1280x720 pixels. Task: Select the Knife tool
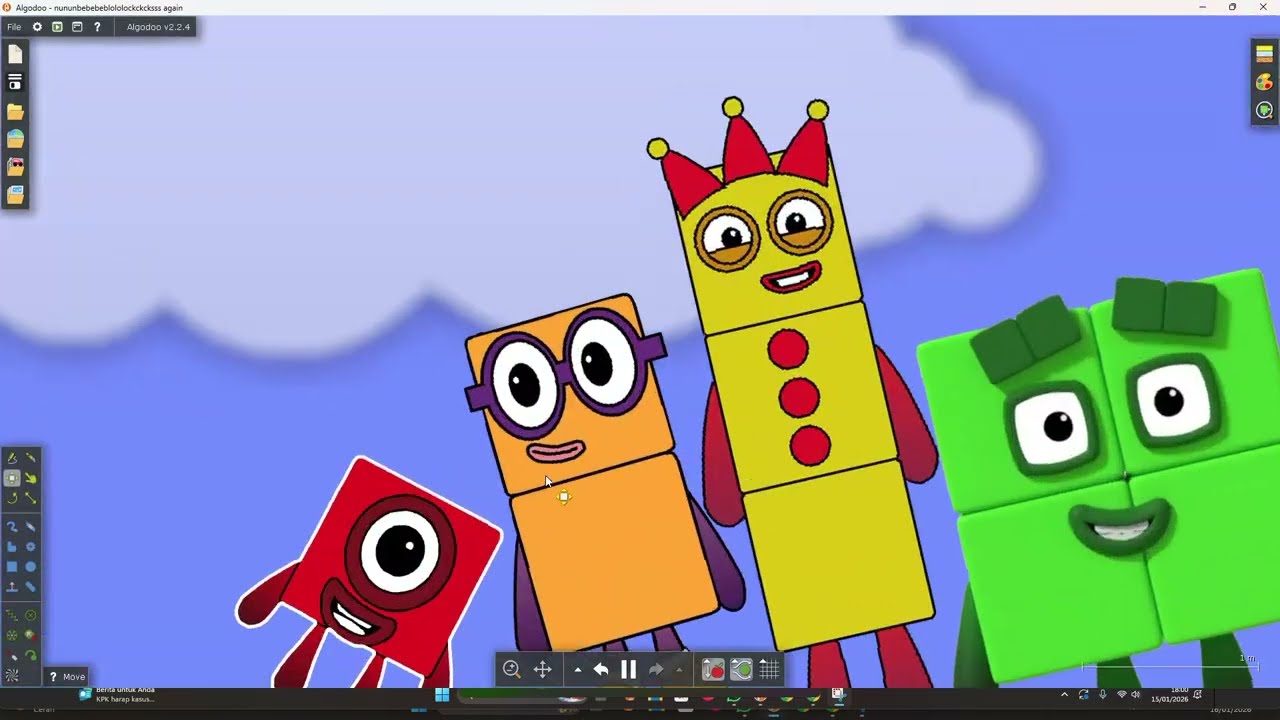coord(31,457)
